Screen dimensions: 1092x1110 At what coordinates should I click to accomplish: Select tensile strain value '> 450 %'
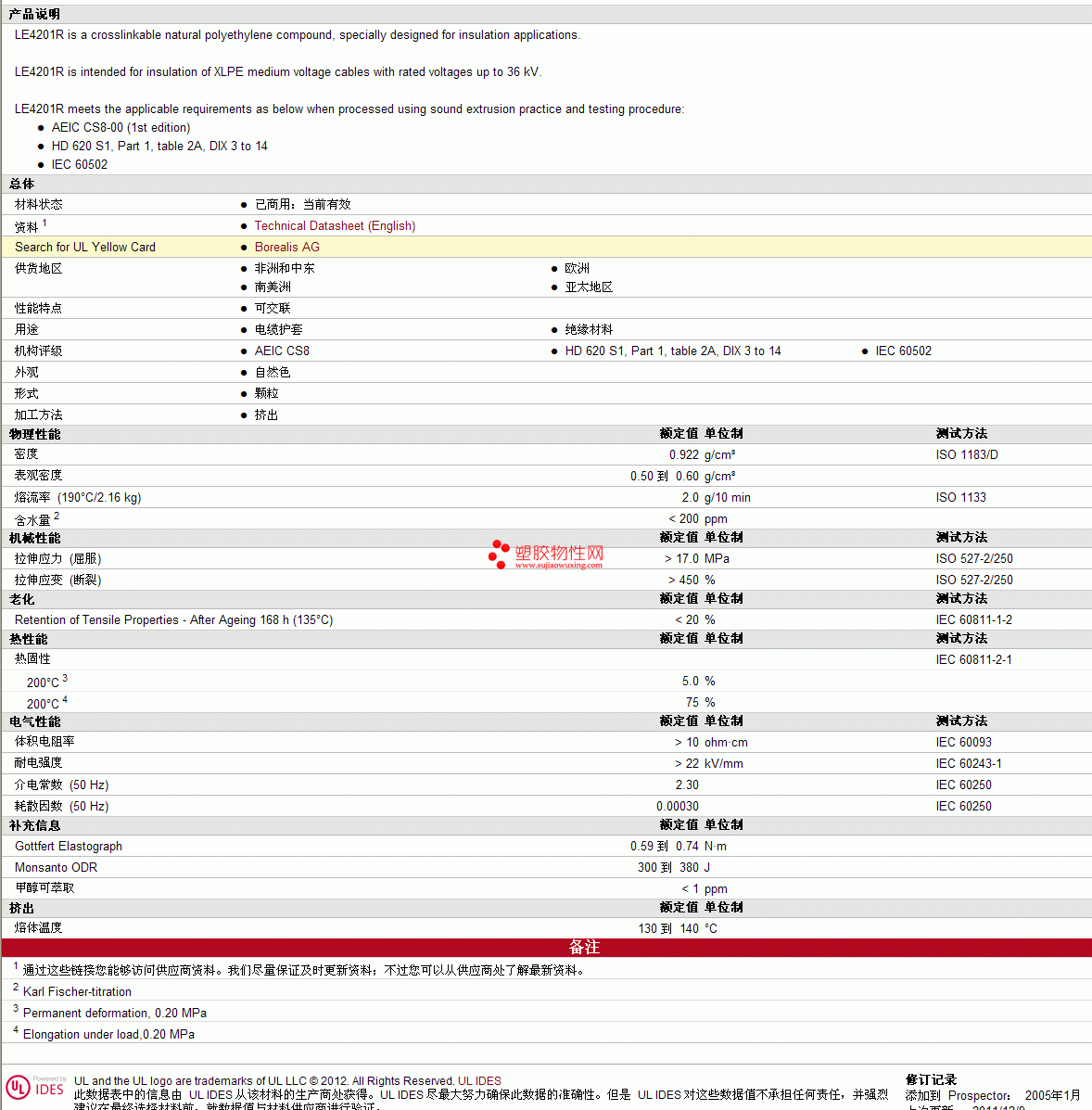pyautogui.click(x=692, y=580)
